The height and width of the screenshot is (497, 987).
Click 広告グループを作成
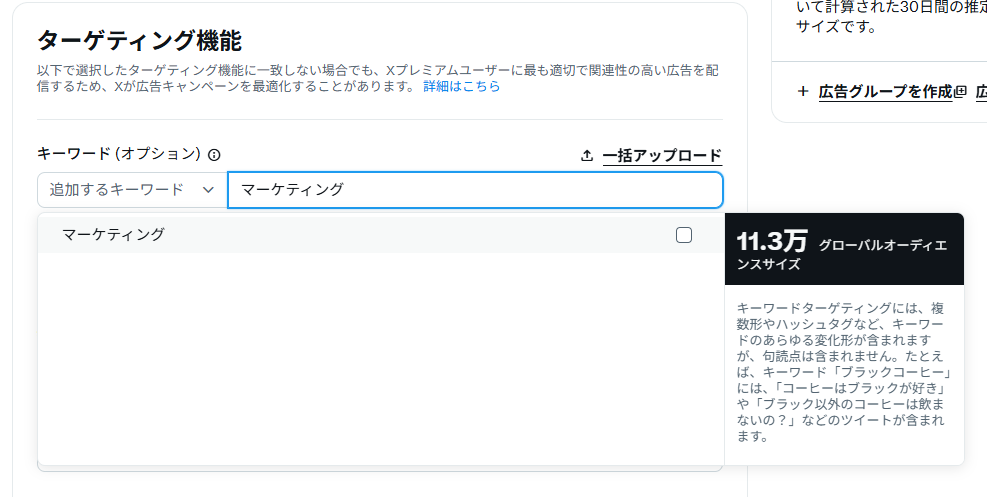(x=886, y=92)
